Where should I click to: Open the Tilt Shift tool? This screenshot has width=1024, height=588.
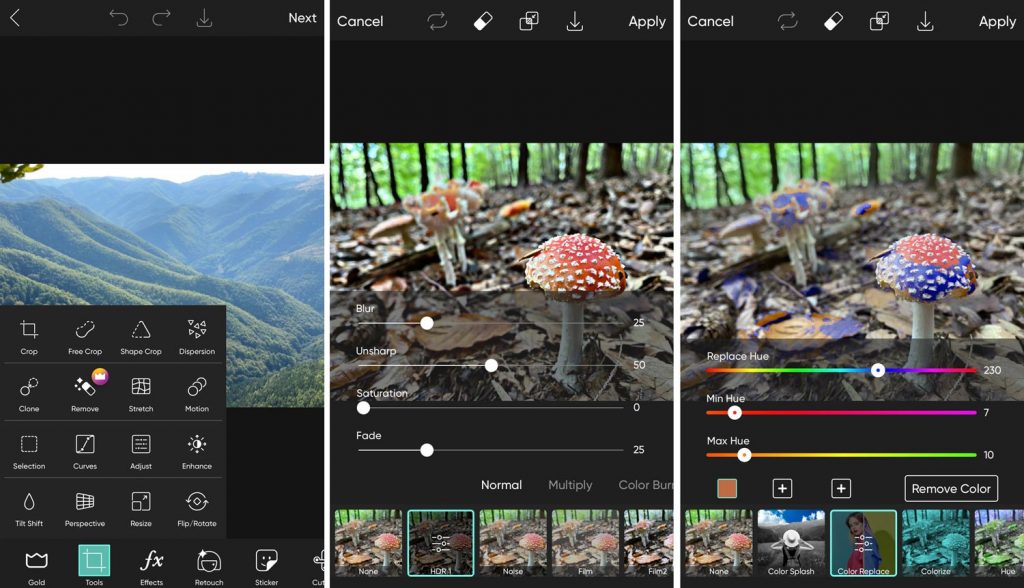(29, 502)
